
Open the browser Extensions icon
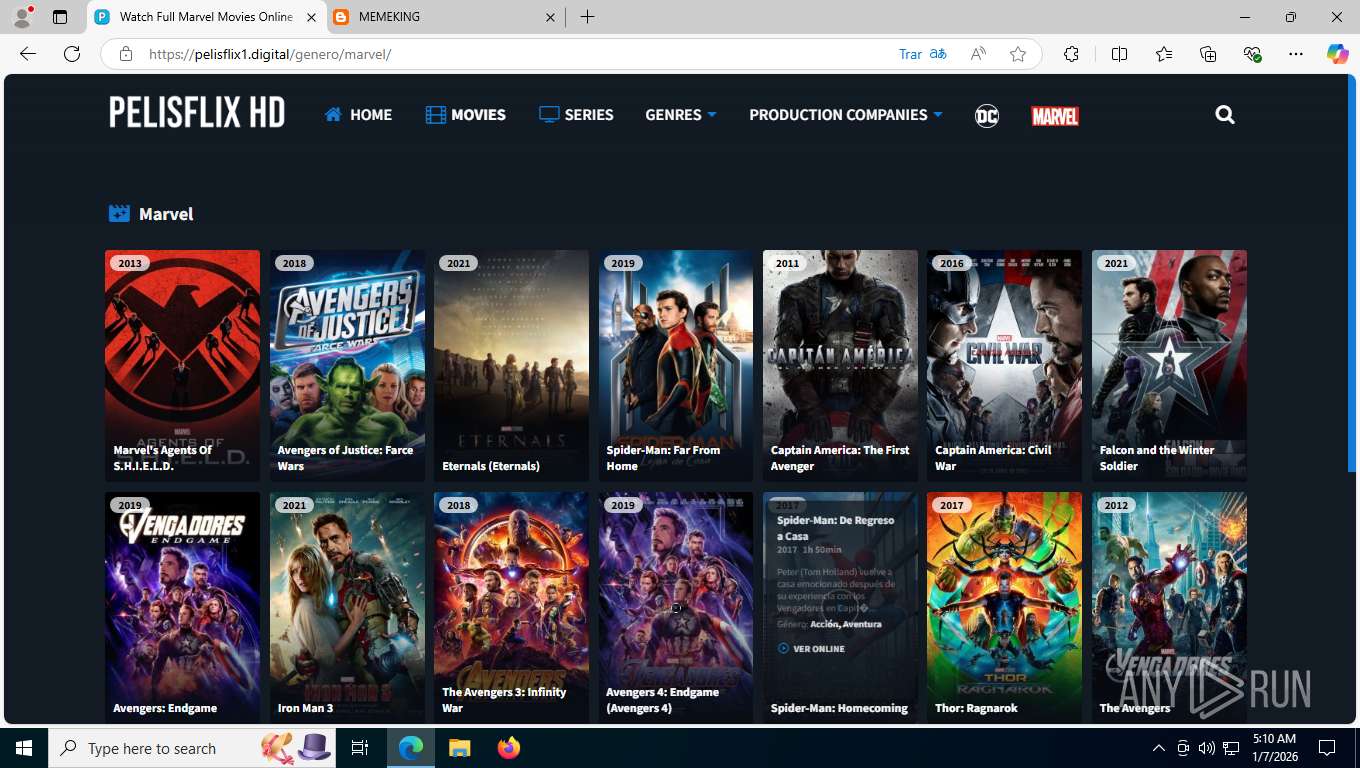click(x=1071, y=54)
